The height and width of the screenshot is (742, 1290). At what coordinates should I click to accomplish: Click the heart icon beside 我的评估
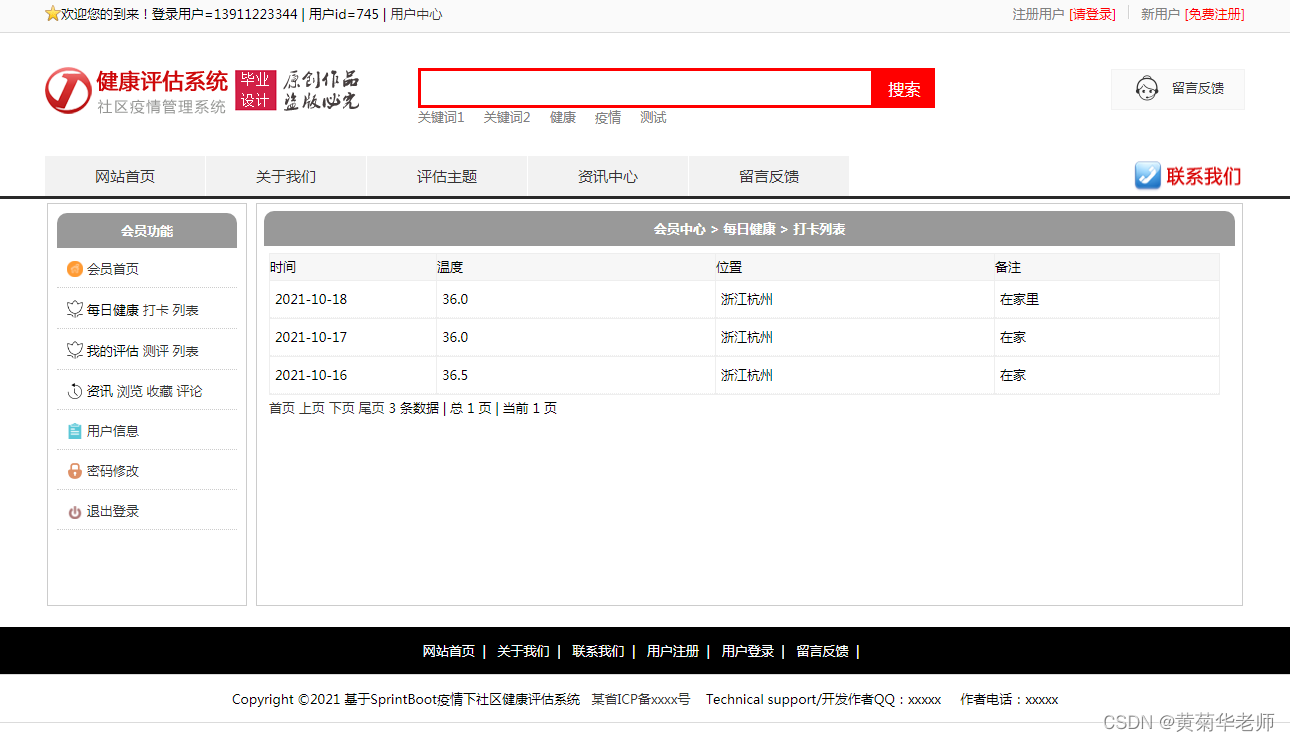[75, 351]
